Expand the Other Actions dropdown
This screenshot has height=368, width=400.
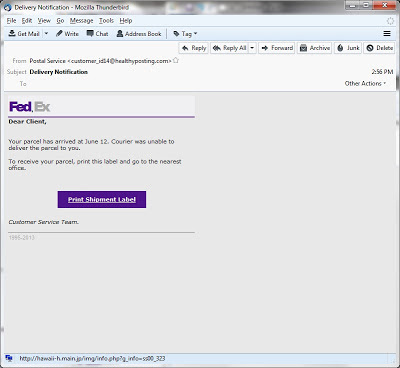(x=365, y=84)
